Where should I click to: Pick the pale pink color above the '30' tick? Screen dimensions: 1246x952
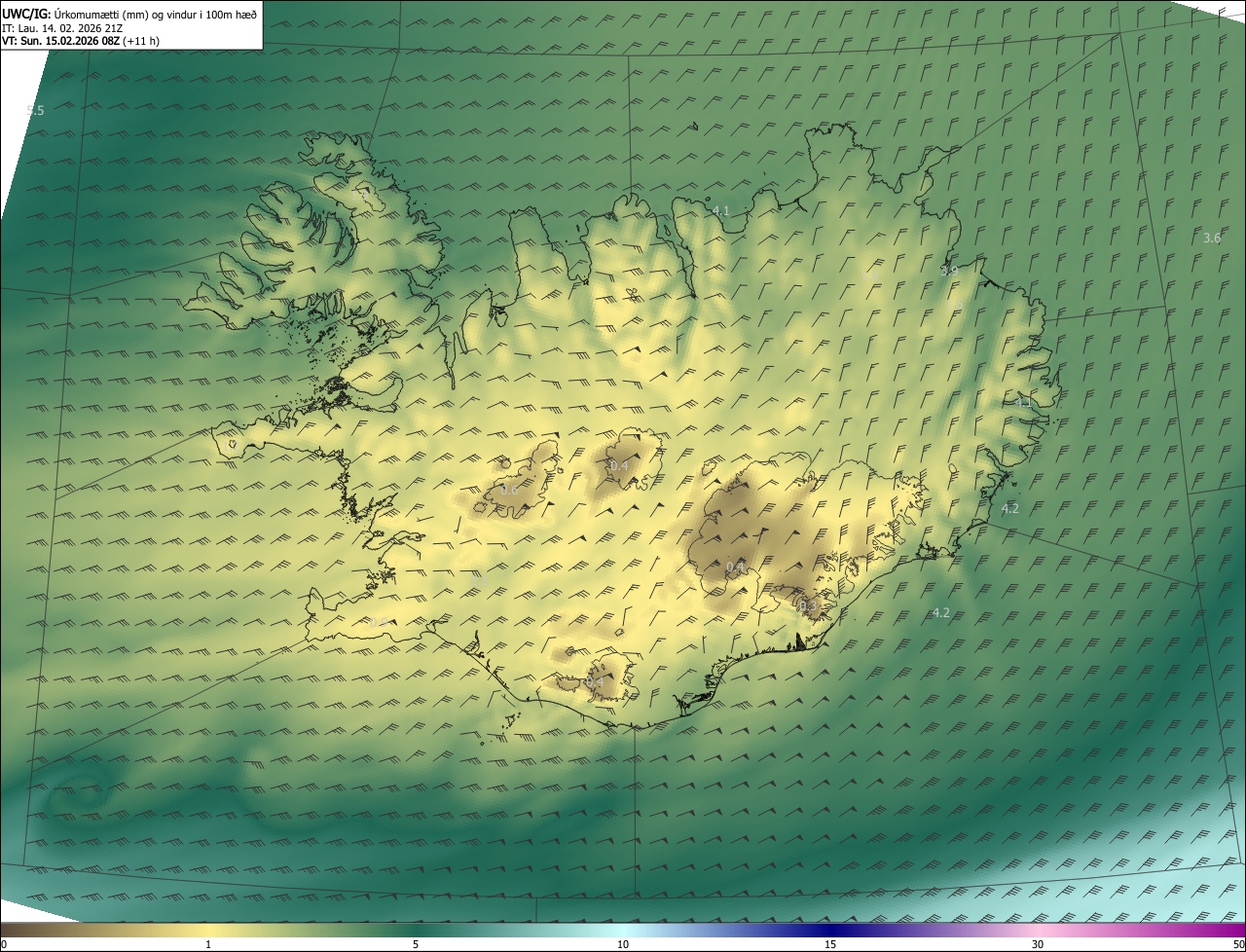[x=1038, y=931]
